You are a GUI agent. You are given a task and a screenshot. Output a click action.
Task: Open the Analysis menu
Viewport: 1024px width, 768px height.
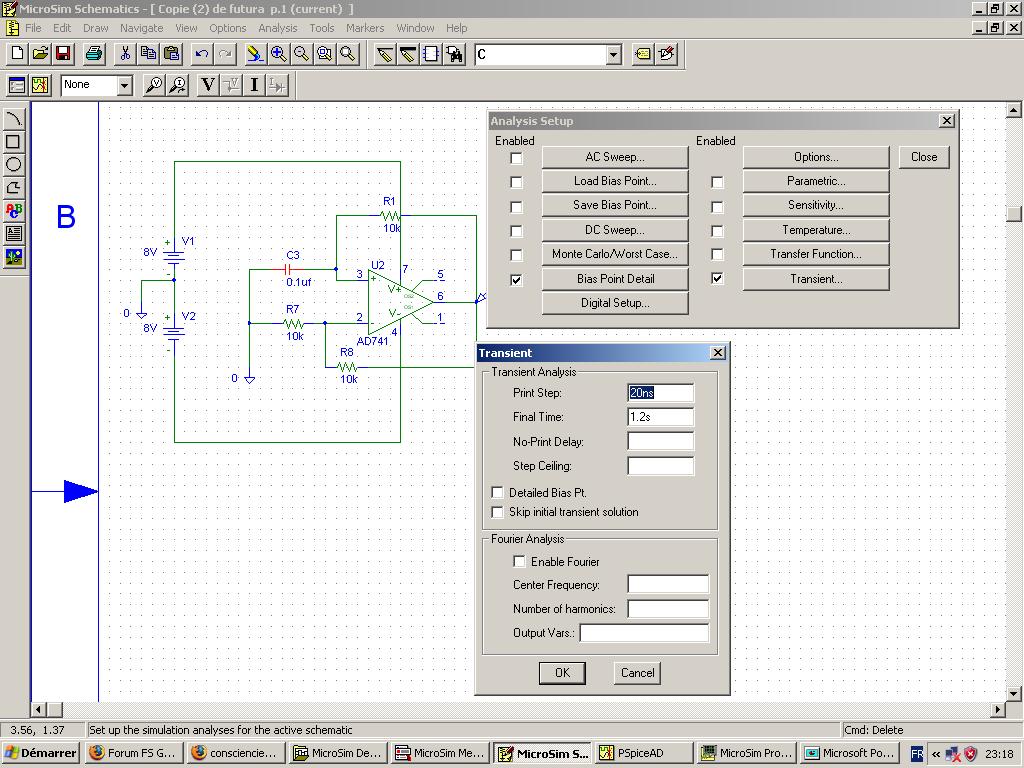pos(277,28)
